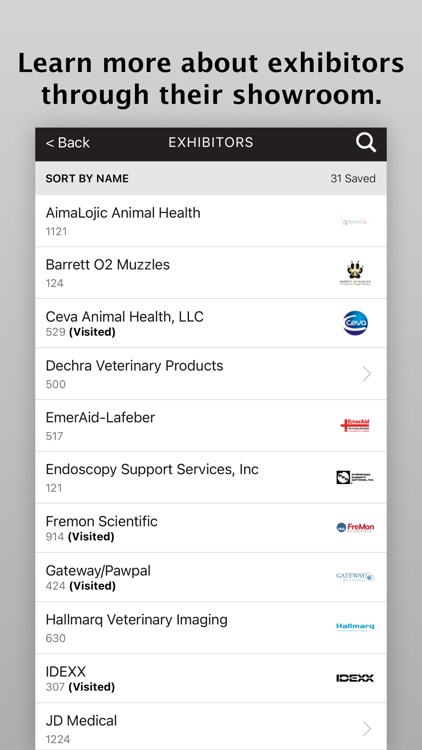
Task: Tap the EmerAid red cross logo
Action: tap(355, 425)
